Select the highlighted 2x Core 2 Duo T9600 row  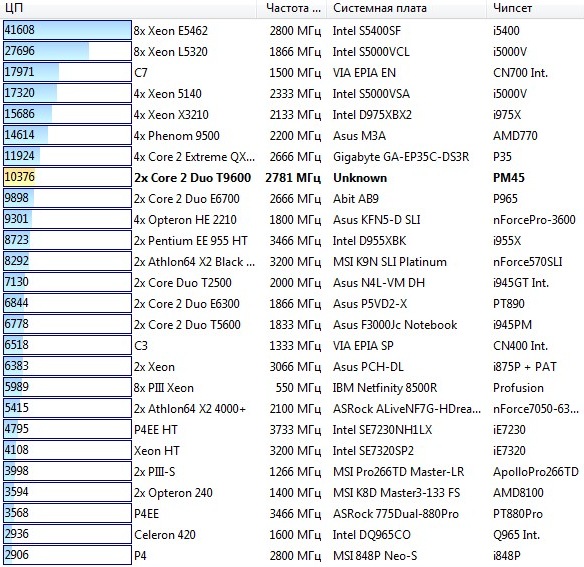click(292, 177)
